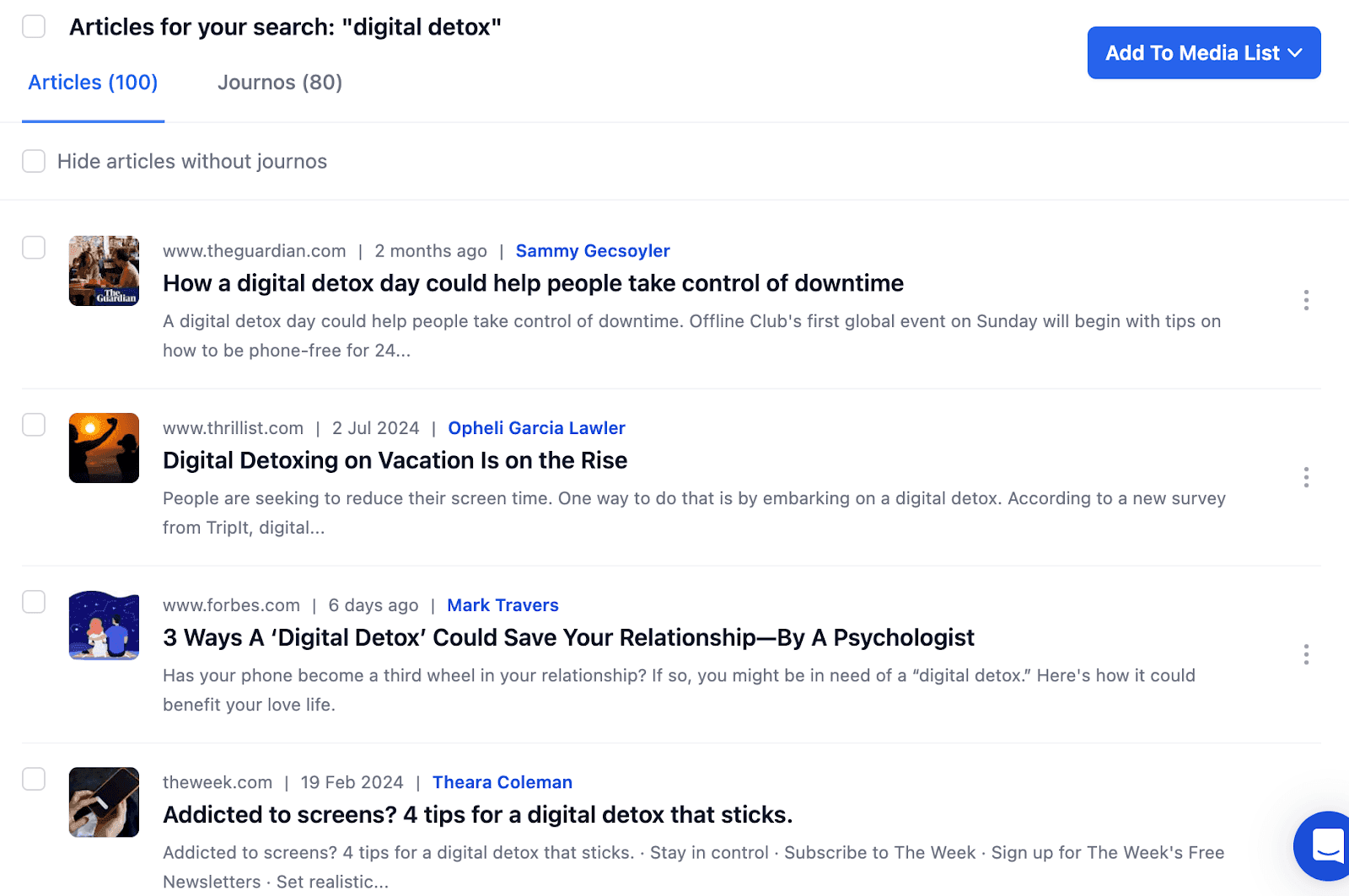Switch to the Journos (80) tab
Image resolution: width=1349 pixels, height=896 pixels.
click(280, 83)
